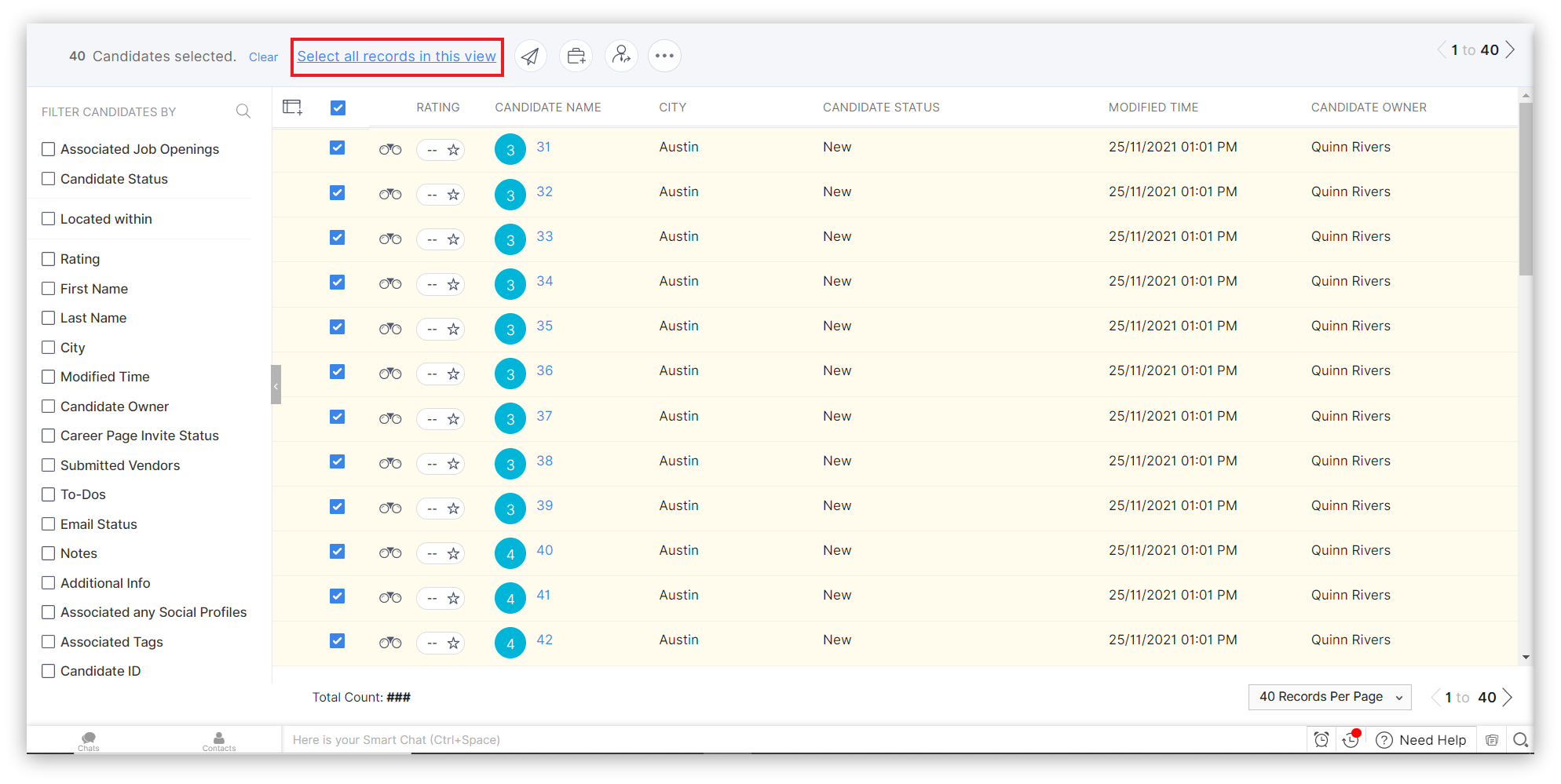Click the manage columns icon in table header

click(x=293, y=108)
